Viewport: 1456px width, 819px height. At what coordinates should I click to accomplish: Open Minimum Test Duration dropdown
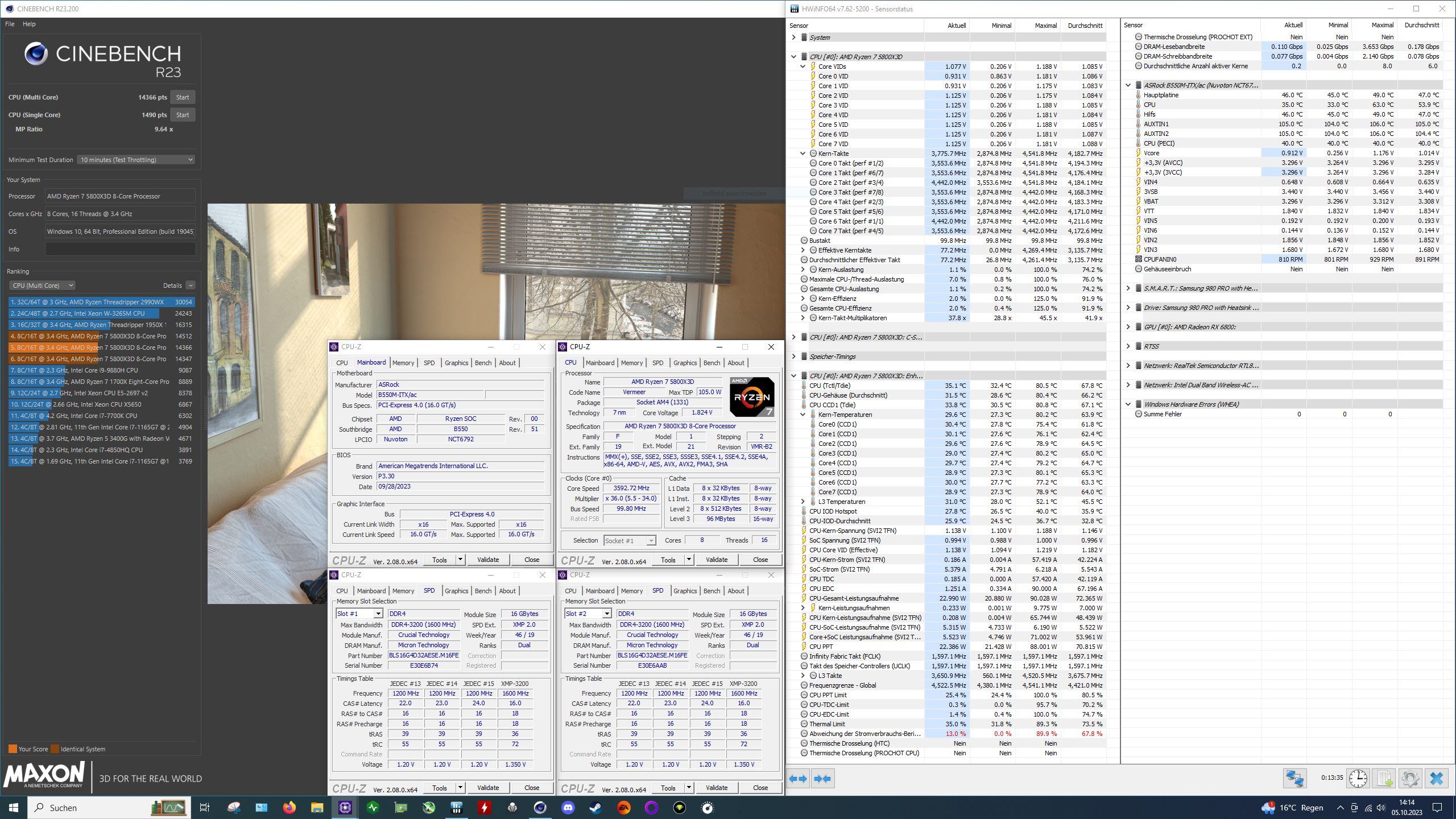[x=136, y=160]
